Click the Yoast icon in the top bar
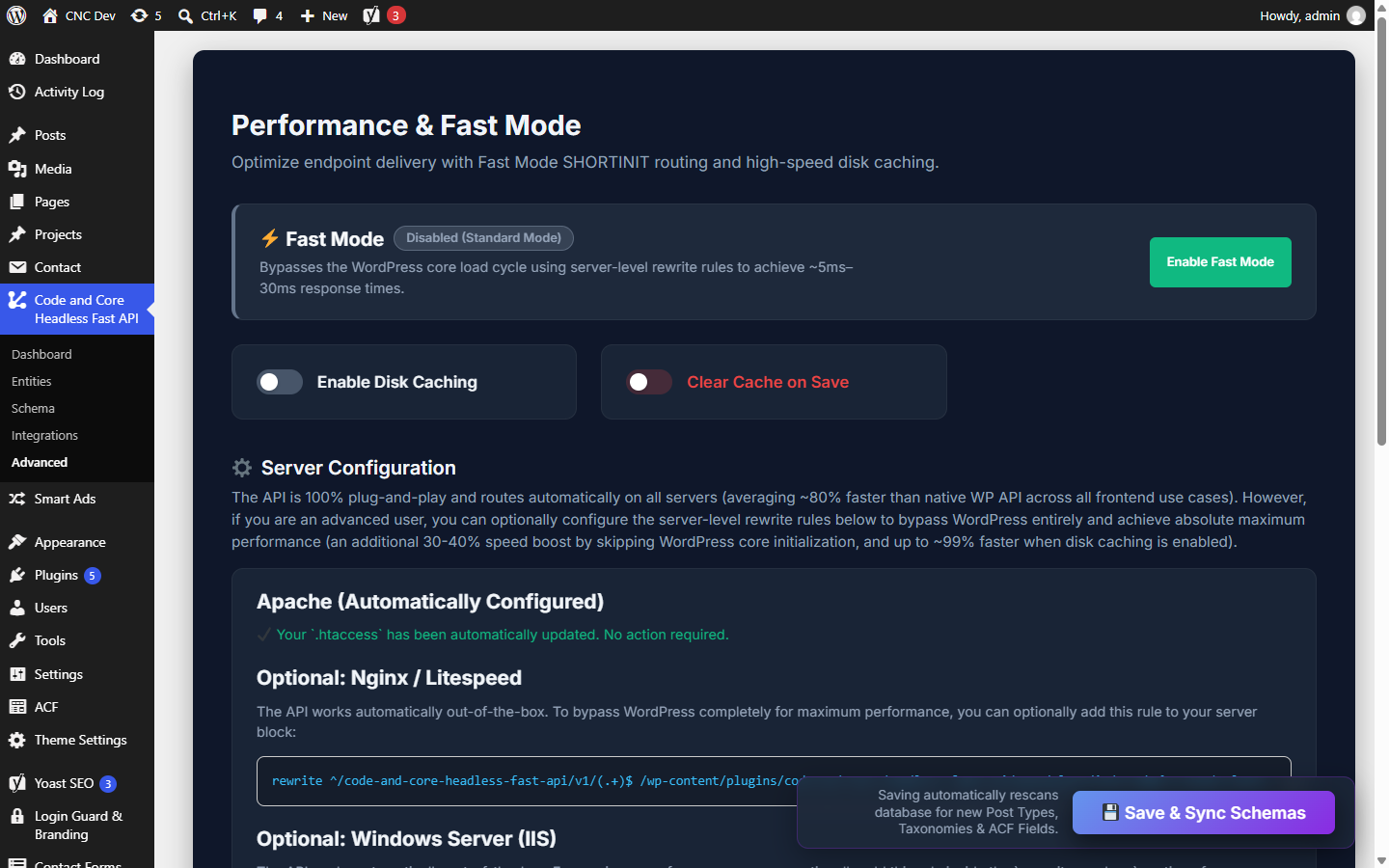Image resolution: width=1389 pixels, height=868 pixels. click(371, 15)
